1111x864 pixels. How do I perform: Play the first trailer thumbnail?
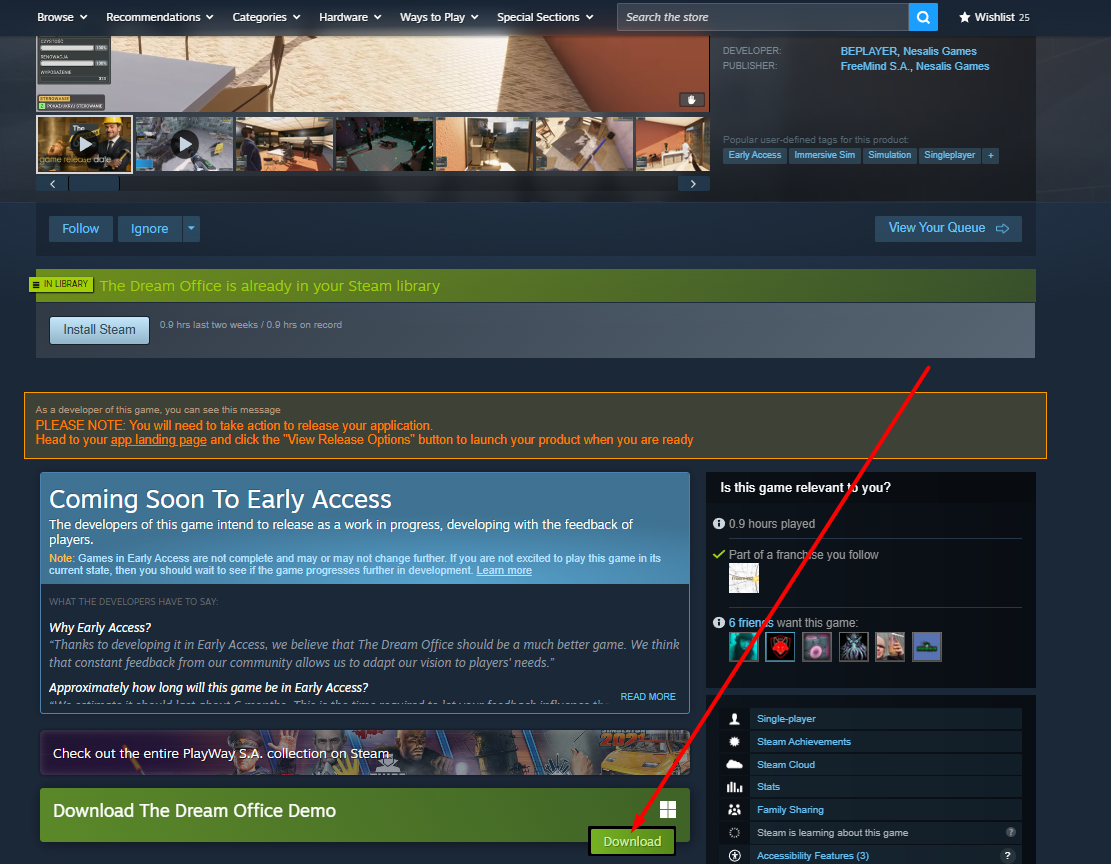pyautogui.click(x=84, y=145)
